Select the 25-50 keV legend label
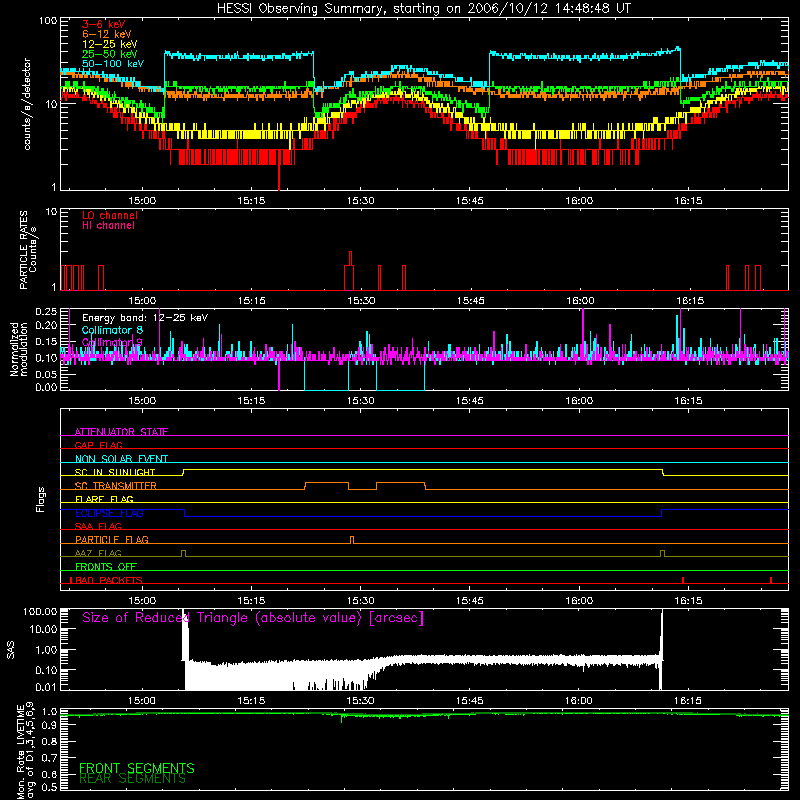Viewport: 800px width, 800px height. tap(110, 54)
